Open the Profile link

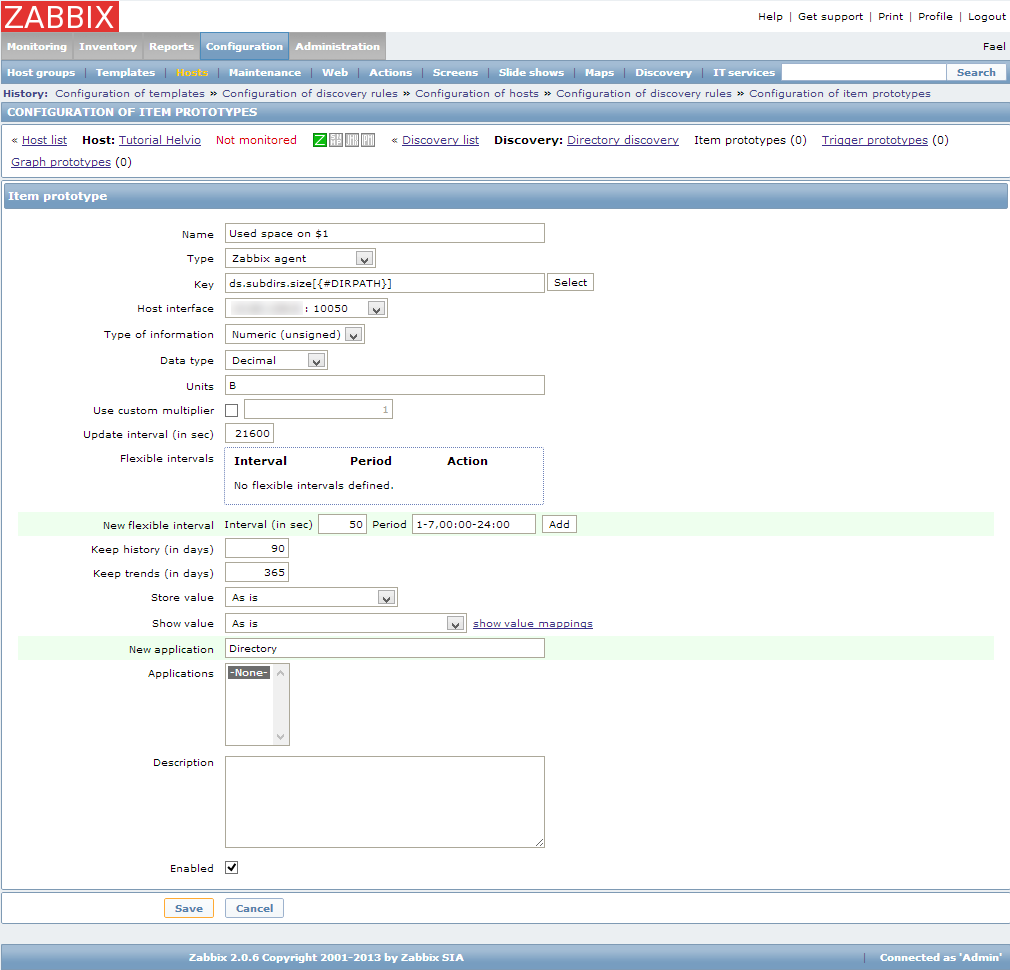click(935, 17)
